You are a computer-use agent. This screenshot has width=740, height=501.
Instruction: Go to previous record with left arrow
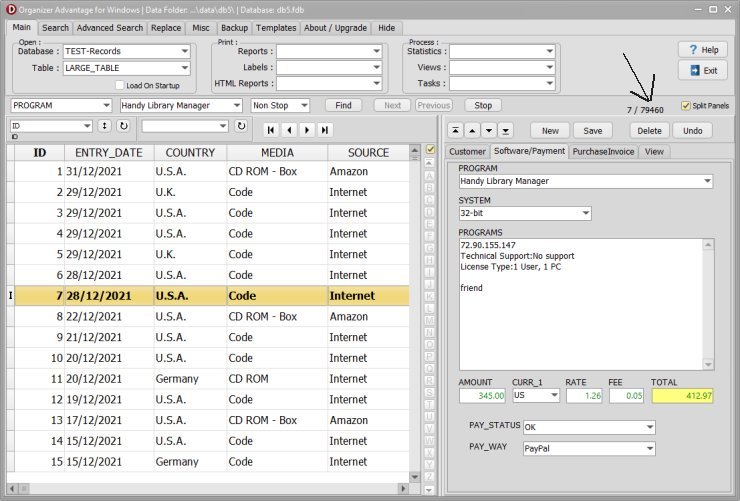pyautogui.click(x=289, y=130)
